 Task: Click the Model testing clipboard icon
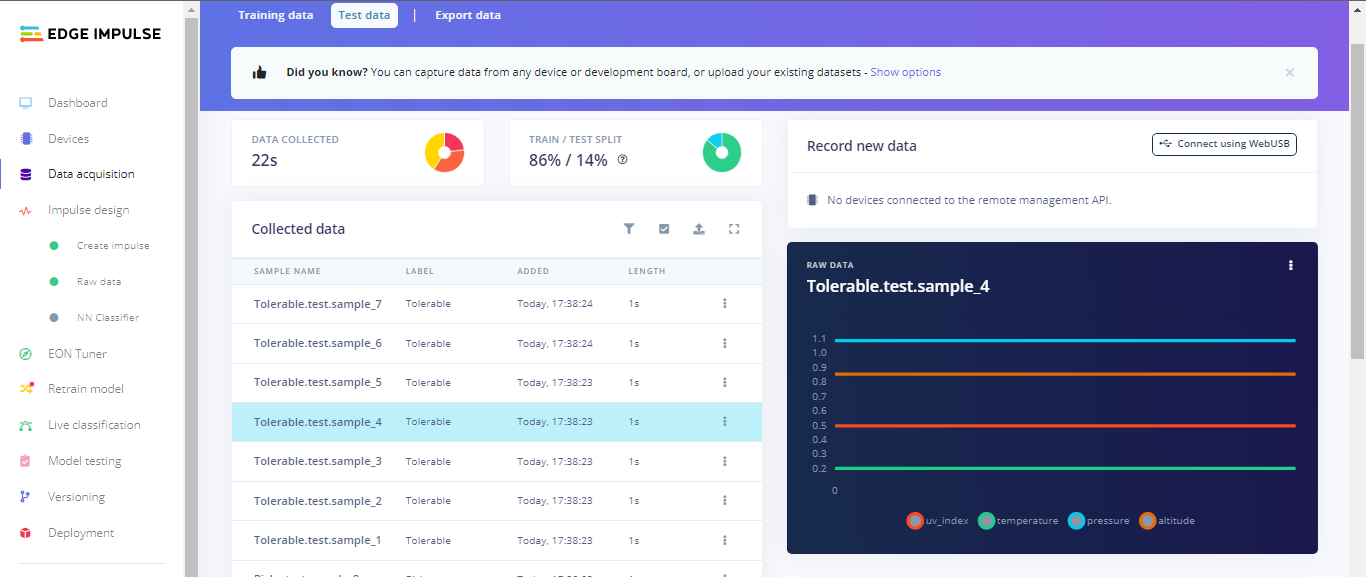point(26,461)
